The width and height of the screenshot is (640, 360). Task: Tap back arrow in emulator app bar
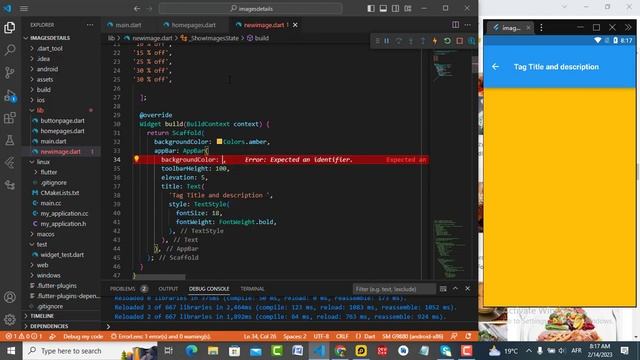click(x=495, y=67)
